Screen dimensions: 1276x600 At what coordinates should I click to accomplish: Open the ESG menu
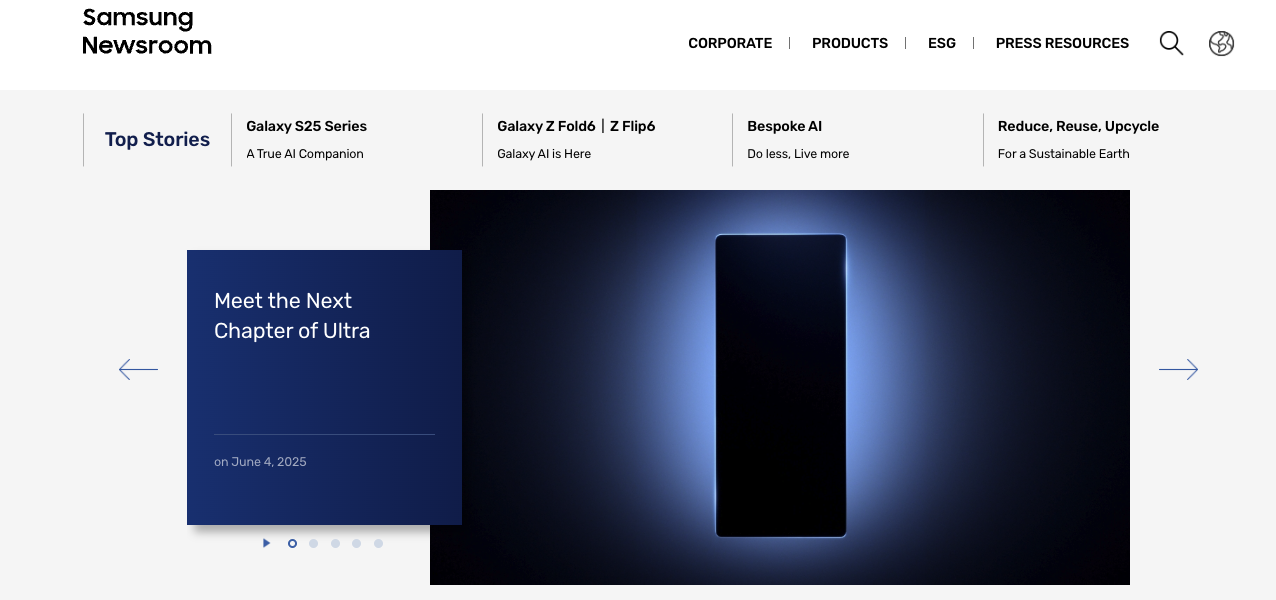(x=942, y=43)
